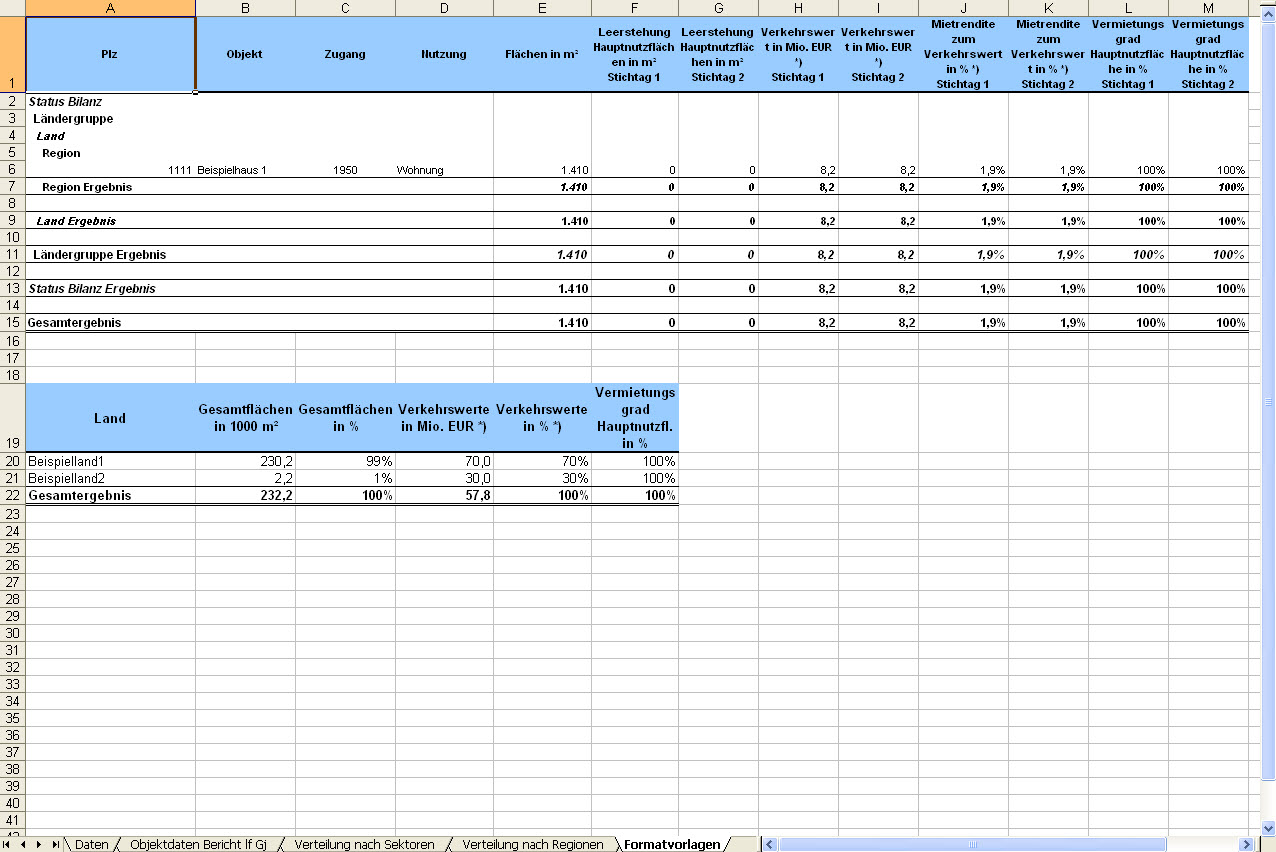Select the Region Ergebnis row label
This screenshot has width=1276, height=852.
[110, 187]
